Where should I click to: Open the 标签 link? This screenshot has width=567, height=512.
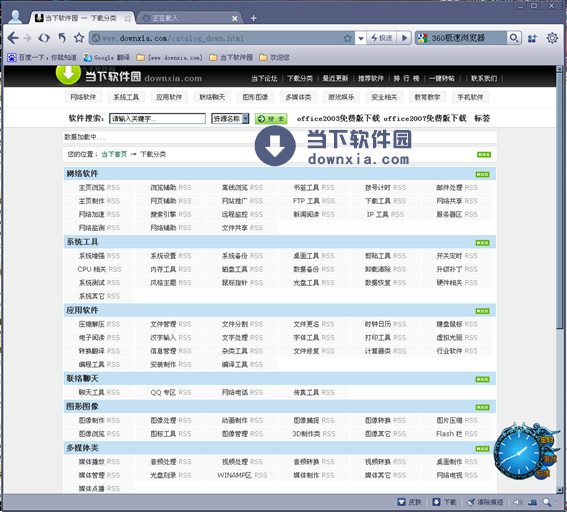click(482, 118)
